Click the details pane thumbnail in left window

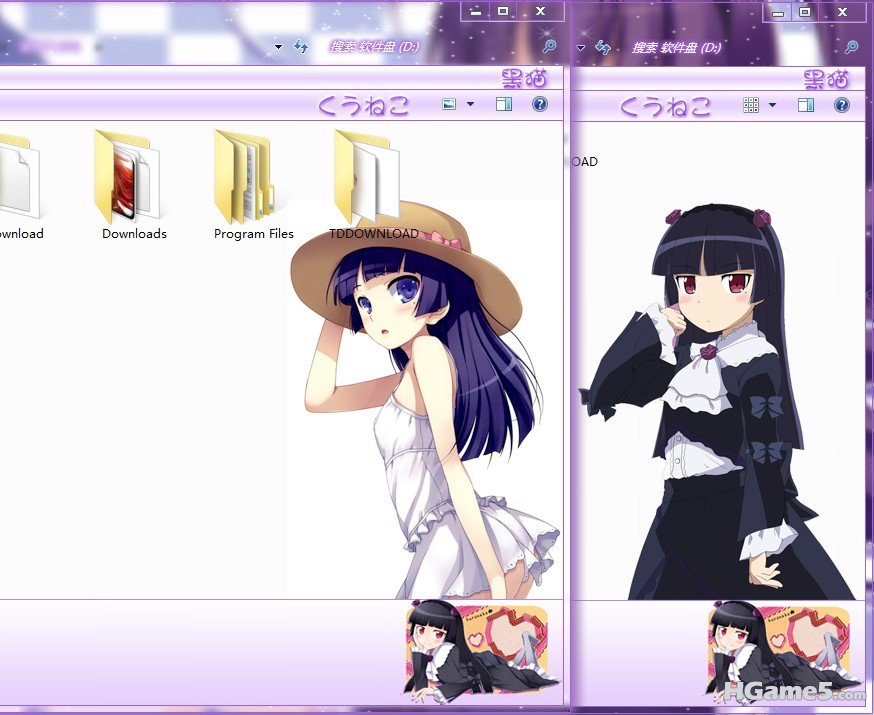click(x=477, y=652)
